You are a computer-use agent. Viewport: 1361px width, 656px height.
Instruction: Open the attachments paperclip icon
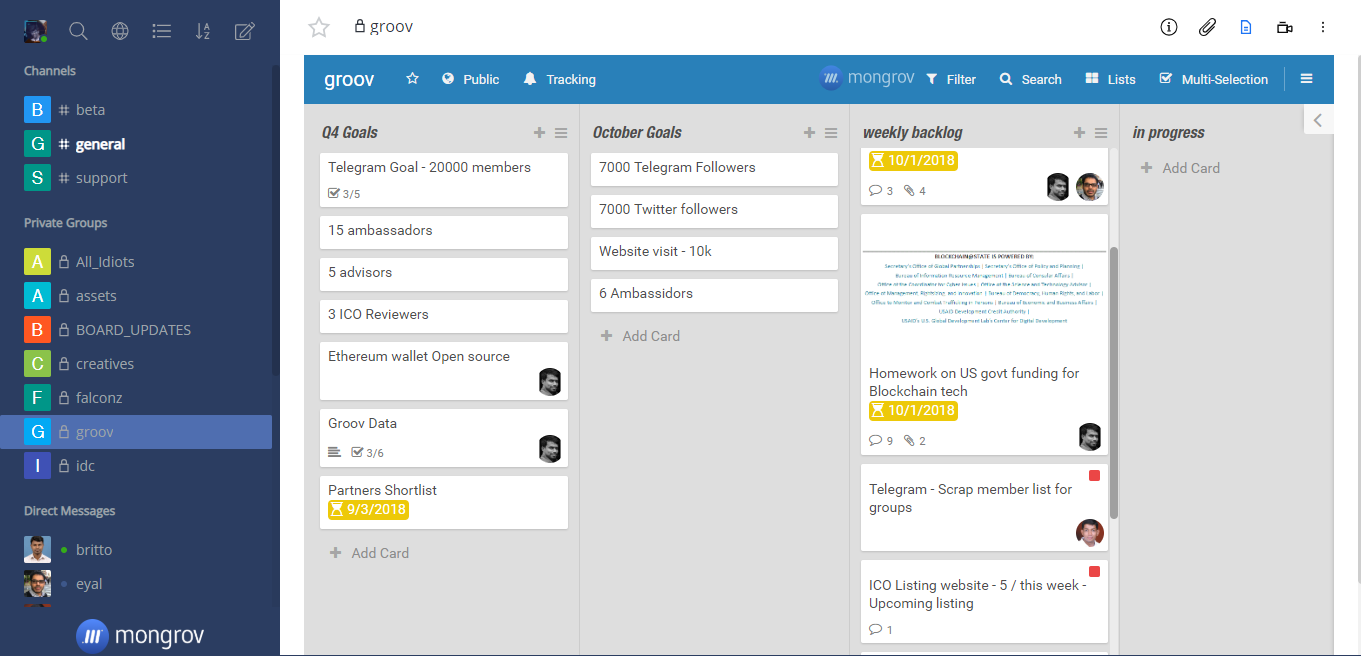tap(1207, 27)
